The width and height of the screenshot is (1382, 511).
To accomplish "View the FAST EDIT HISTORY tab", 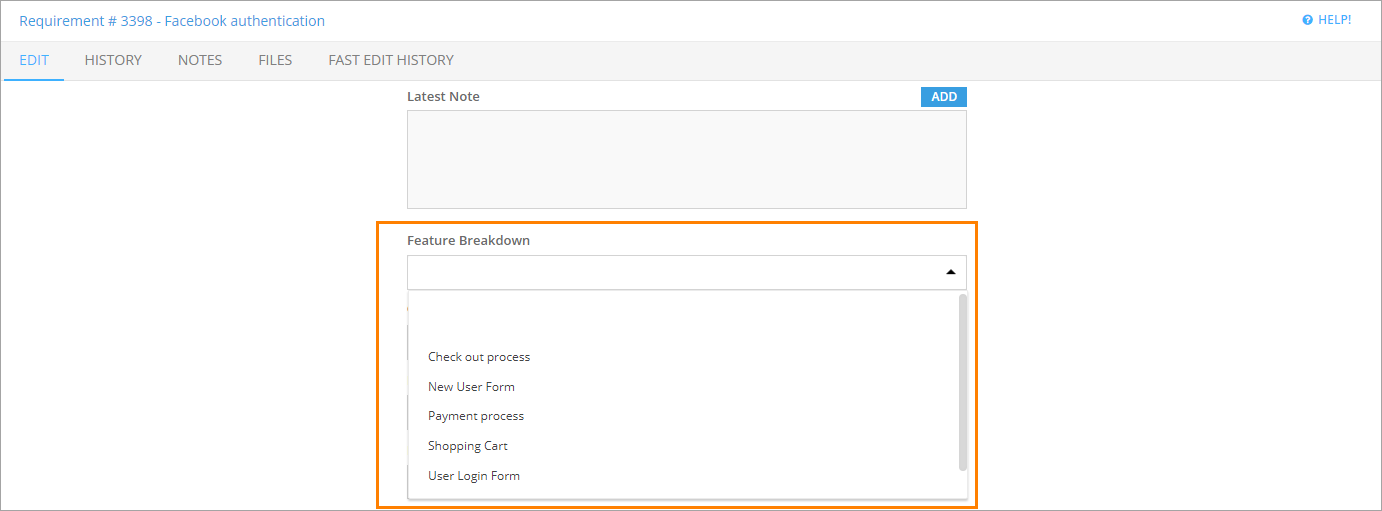I will coord(391,60).
